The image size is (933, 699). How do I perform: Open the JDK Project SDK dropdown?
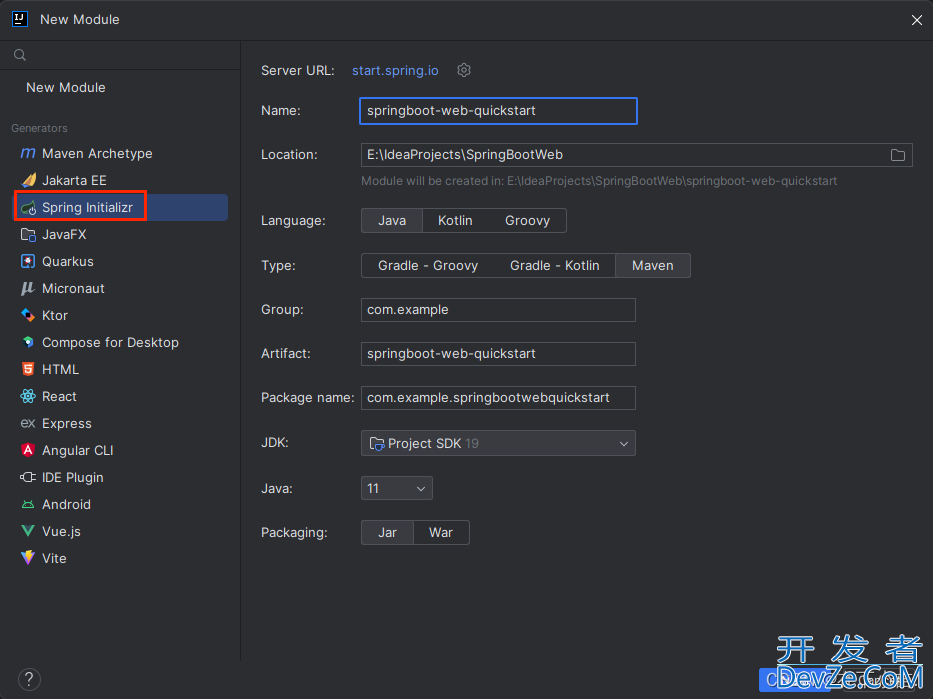pyautogui.click(x=498, y=443)
